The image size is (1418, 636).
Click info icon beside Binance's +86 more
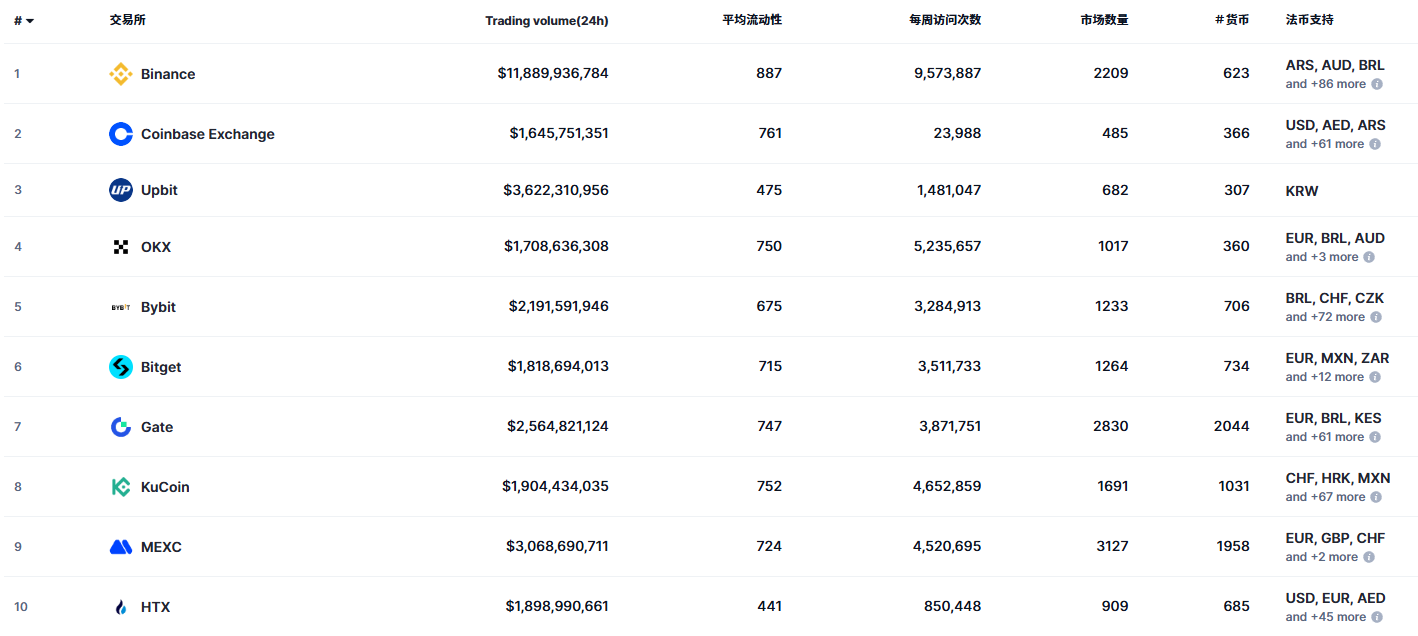1377,84
